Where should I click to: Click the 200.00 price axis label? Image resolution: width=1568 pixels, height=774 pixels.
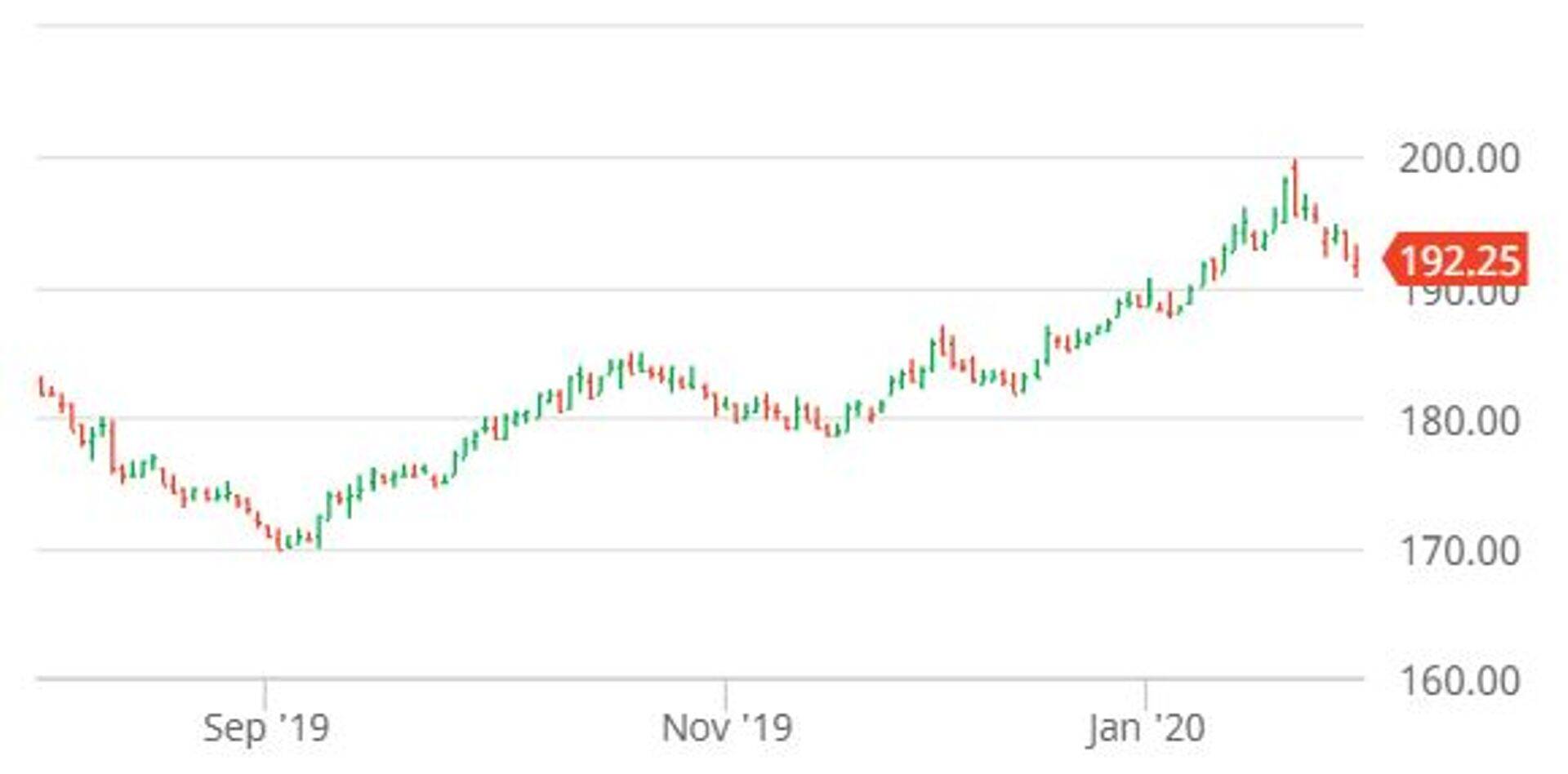click(1459, 158)
